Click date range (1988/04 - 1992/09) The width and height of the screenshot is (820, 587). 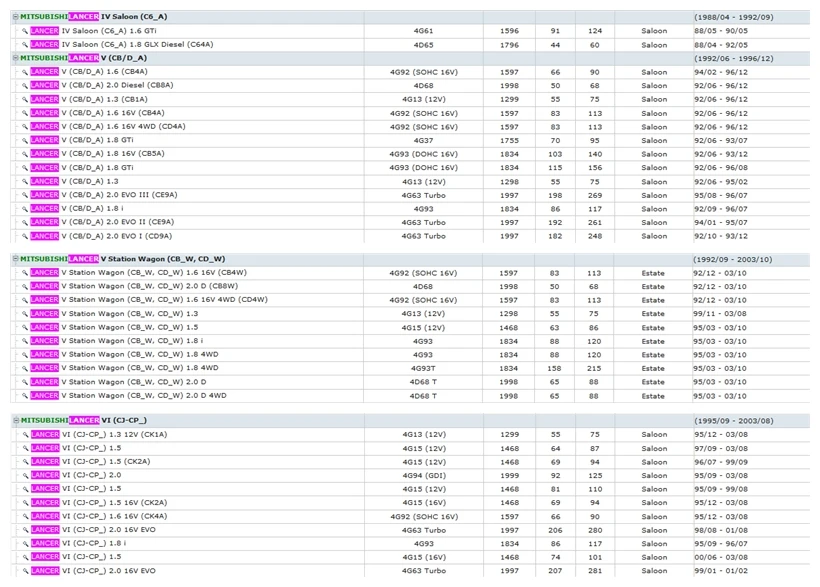tap(734, 17)
